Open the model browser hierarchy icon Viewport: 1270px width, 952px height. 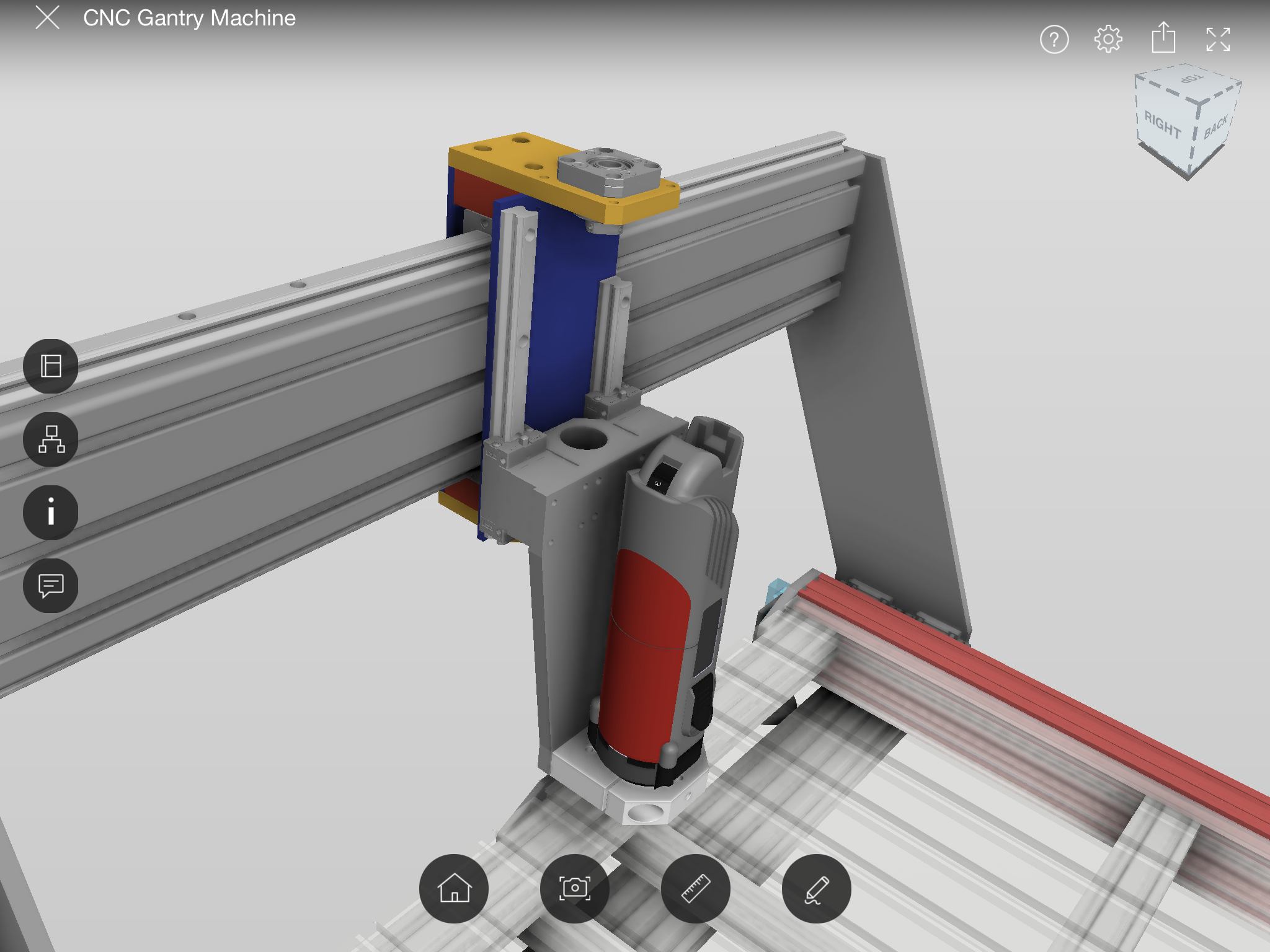tap(51, 439)
